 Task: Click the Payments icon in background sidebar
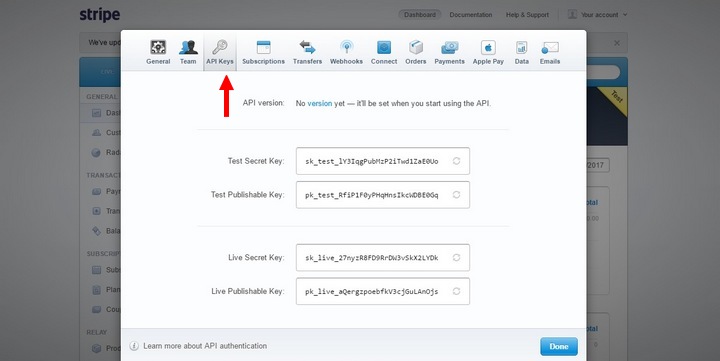96,192
